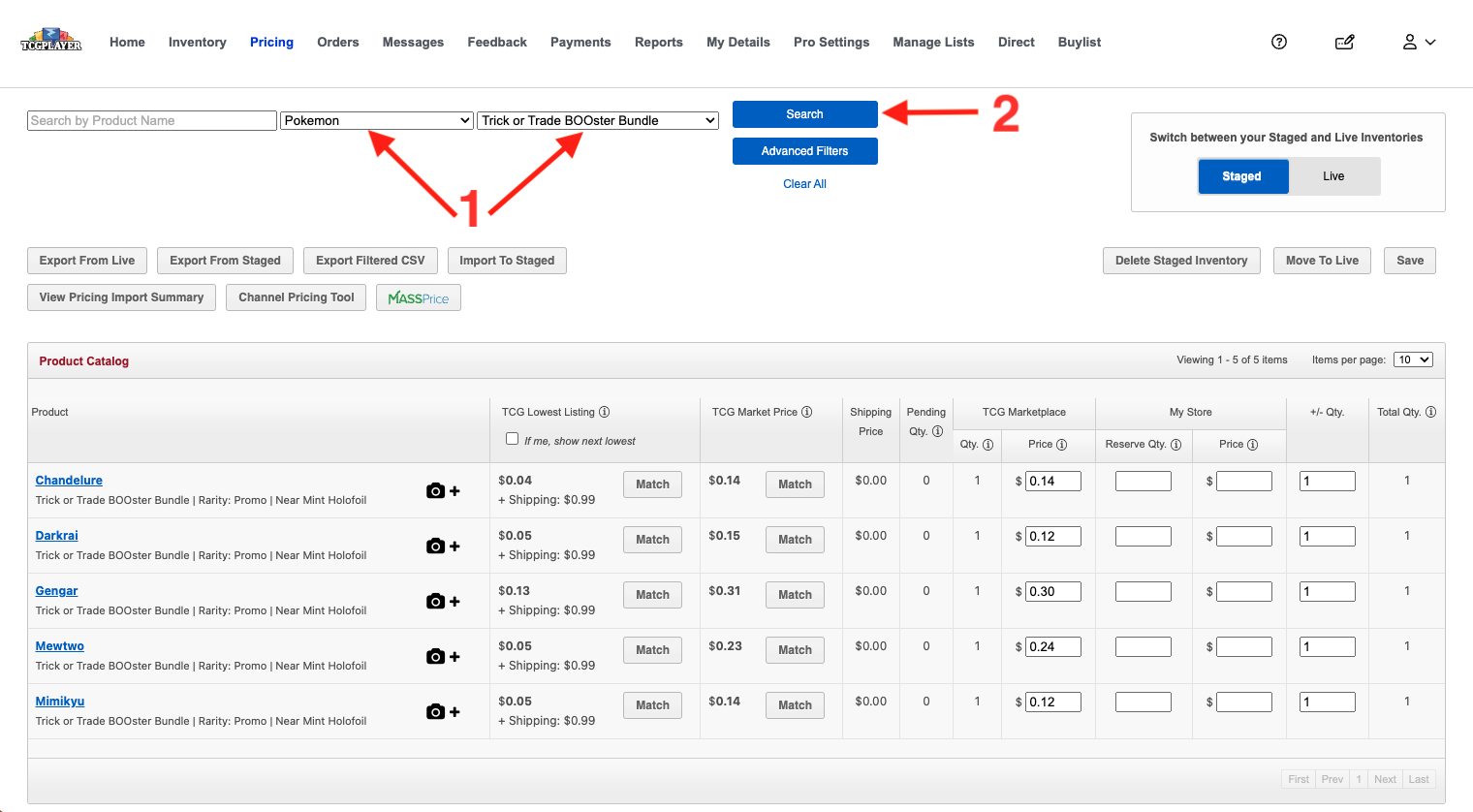Open Buylist menu
Image resolution: width=1473 pixels, height=812 pixels.
[1080, 42]
